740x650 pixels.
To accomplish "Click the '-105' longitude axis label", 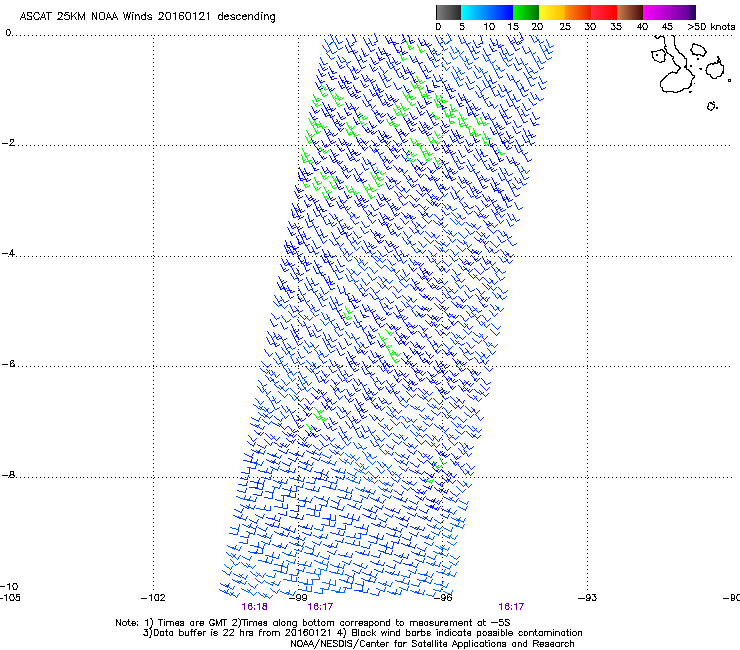I will (10, 598).
